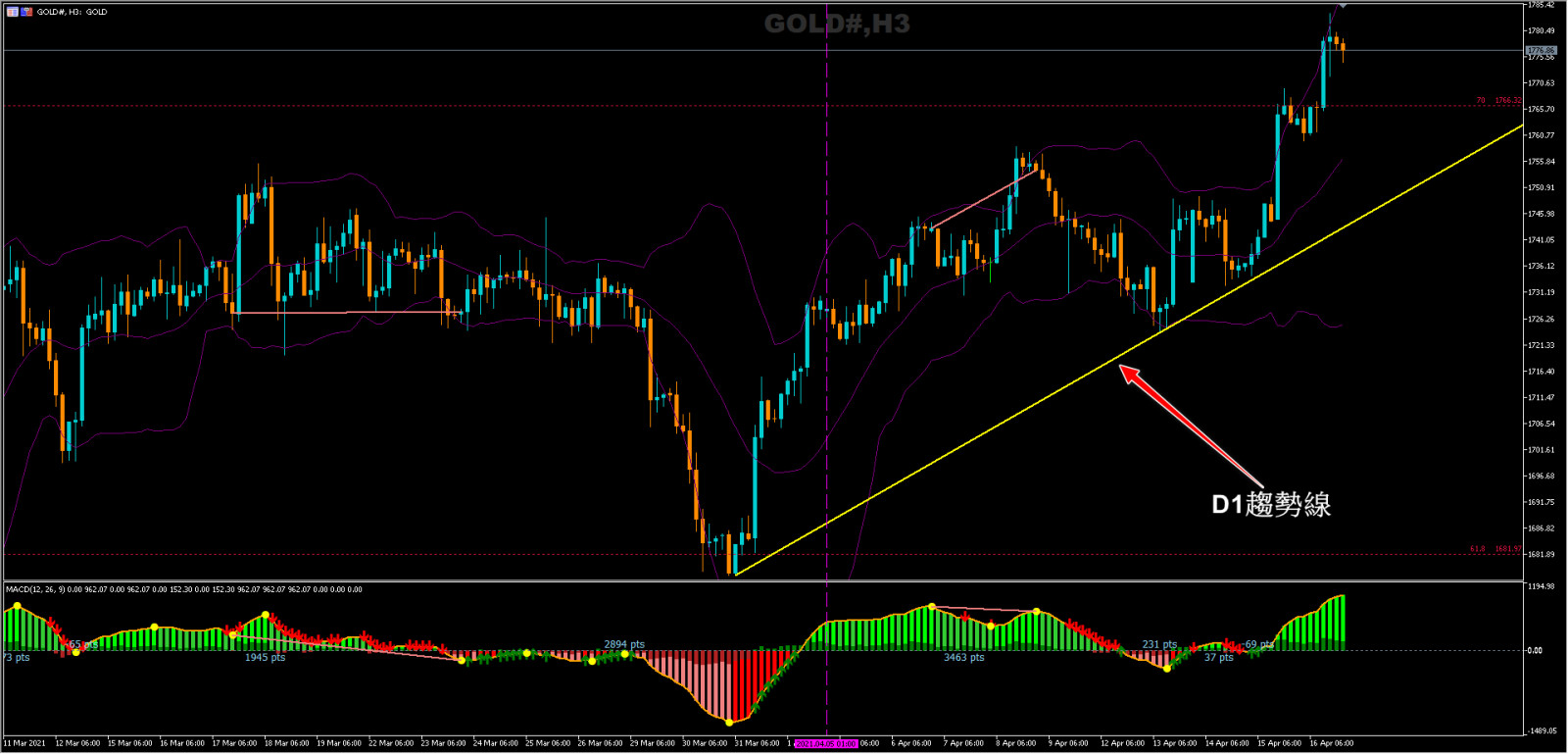The height and width of the screenshot is (754, 1568).
Task: Click the 16 Apr 06:00 time label
Action: [x=1331, y=743]
